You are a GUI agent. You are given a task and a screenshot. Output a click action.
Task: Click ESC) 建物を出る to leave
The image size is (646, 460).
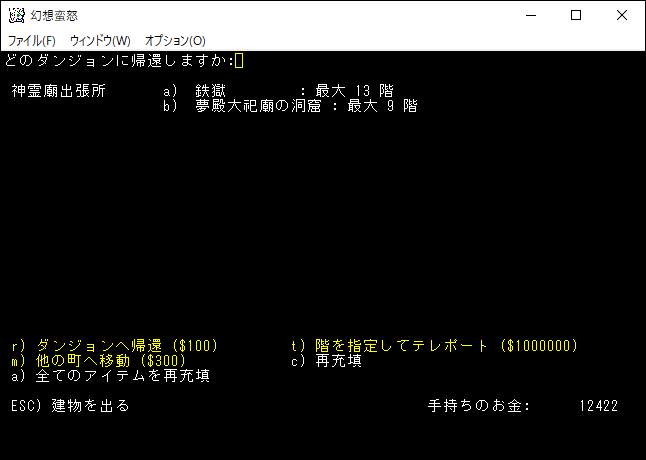pos(70,406)
